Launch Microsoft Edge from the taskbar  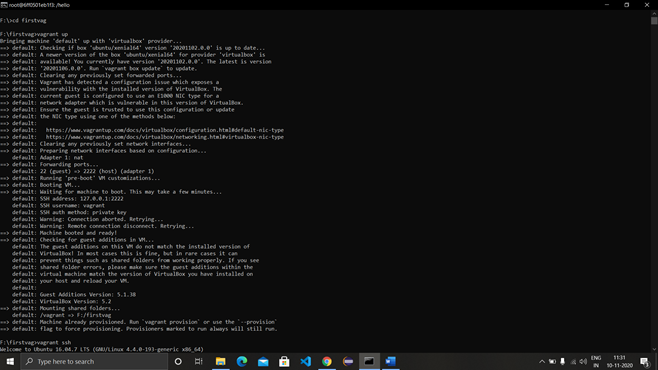coord(242,361)
